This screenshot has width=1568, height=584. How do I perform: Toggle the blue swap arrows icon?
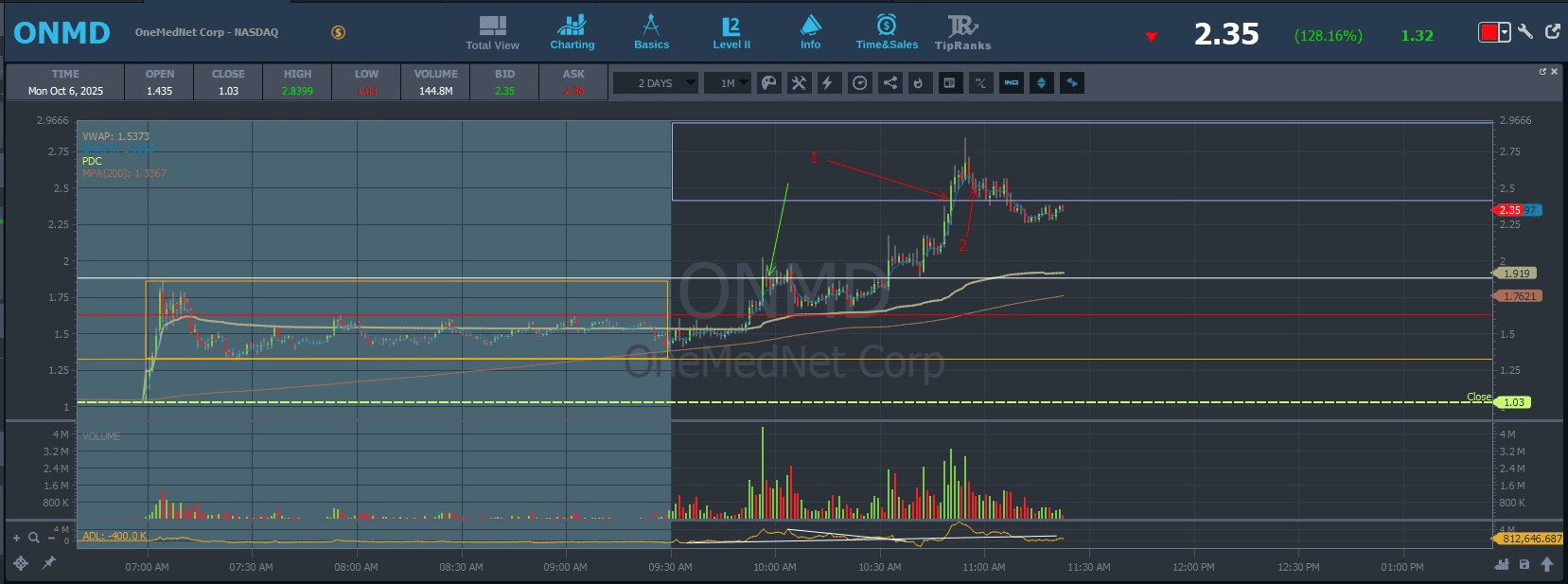tap(1072, 83)
